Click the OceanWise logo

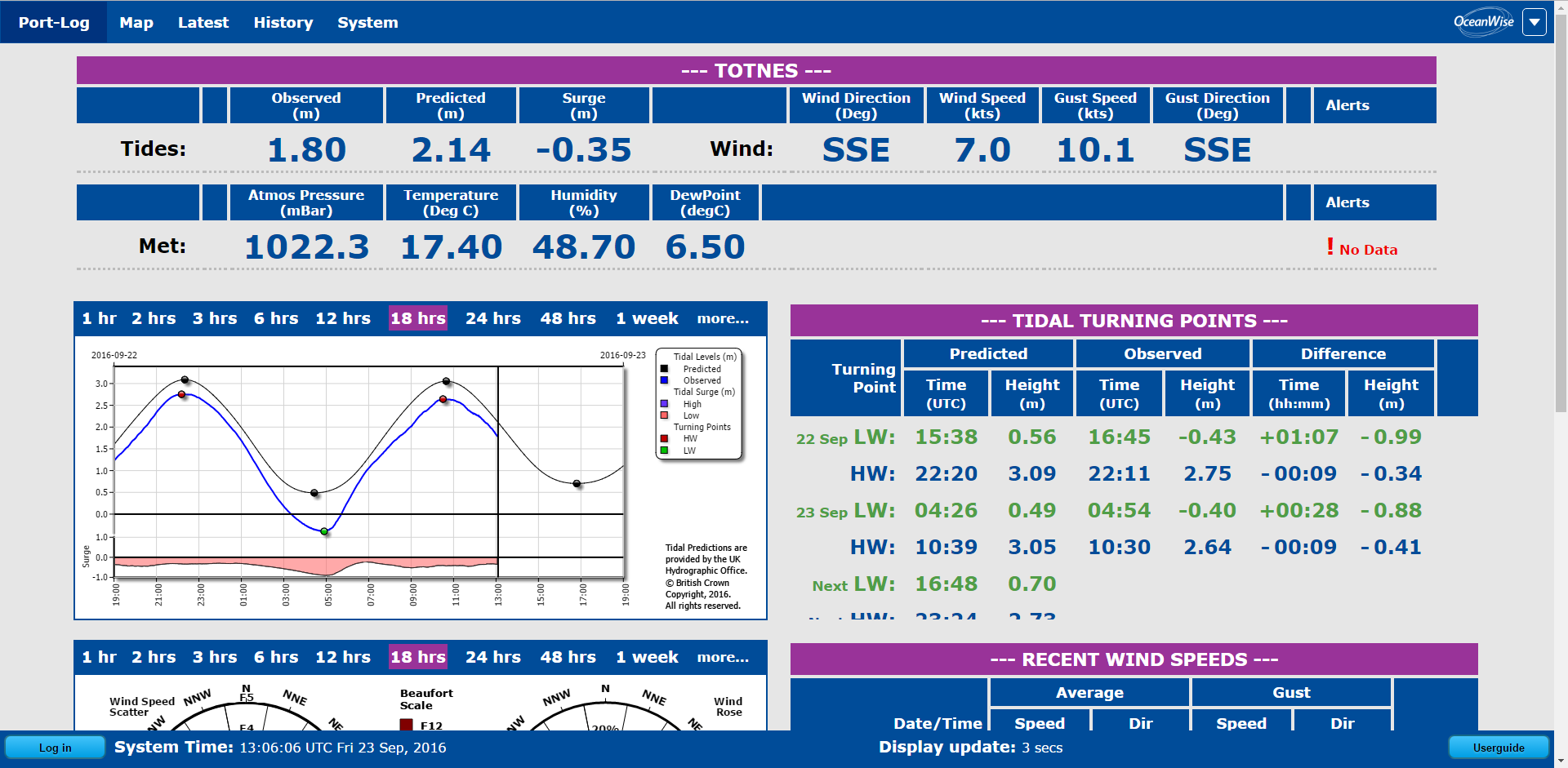[x=1483, y=22]
